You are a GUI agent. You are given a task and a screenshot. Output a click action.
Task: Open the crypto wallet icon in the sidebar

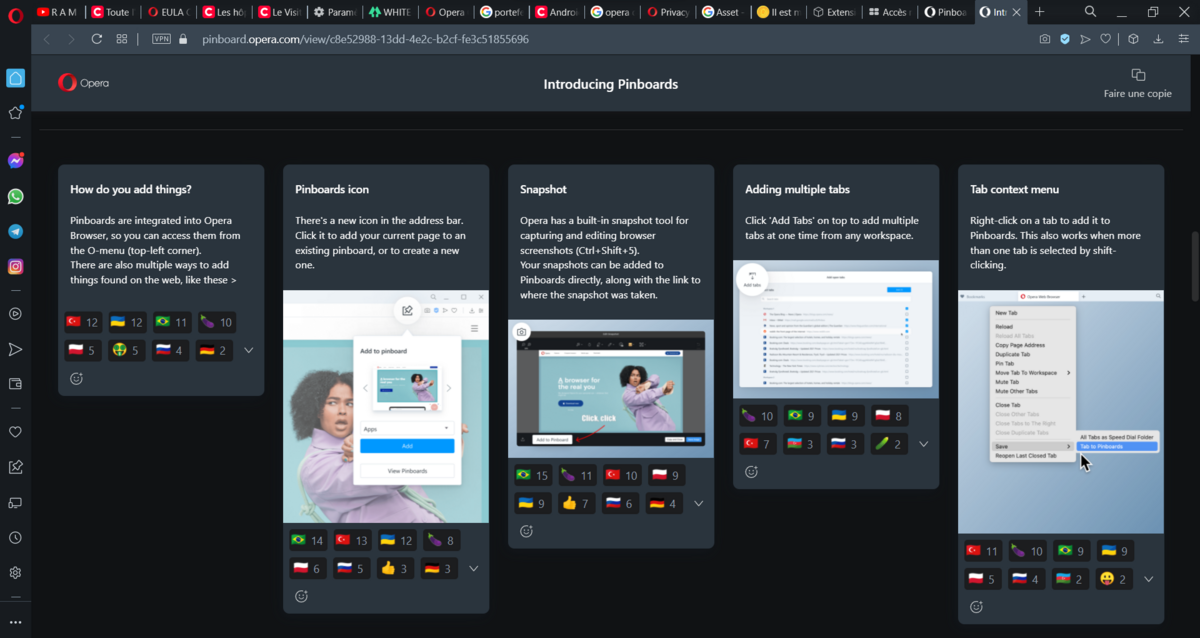coord(15,384)
